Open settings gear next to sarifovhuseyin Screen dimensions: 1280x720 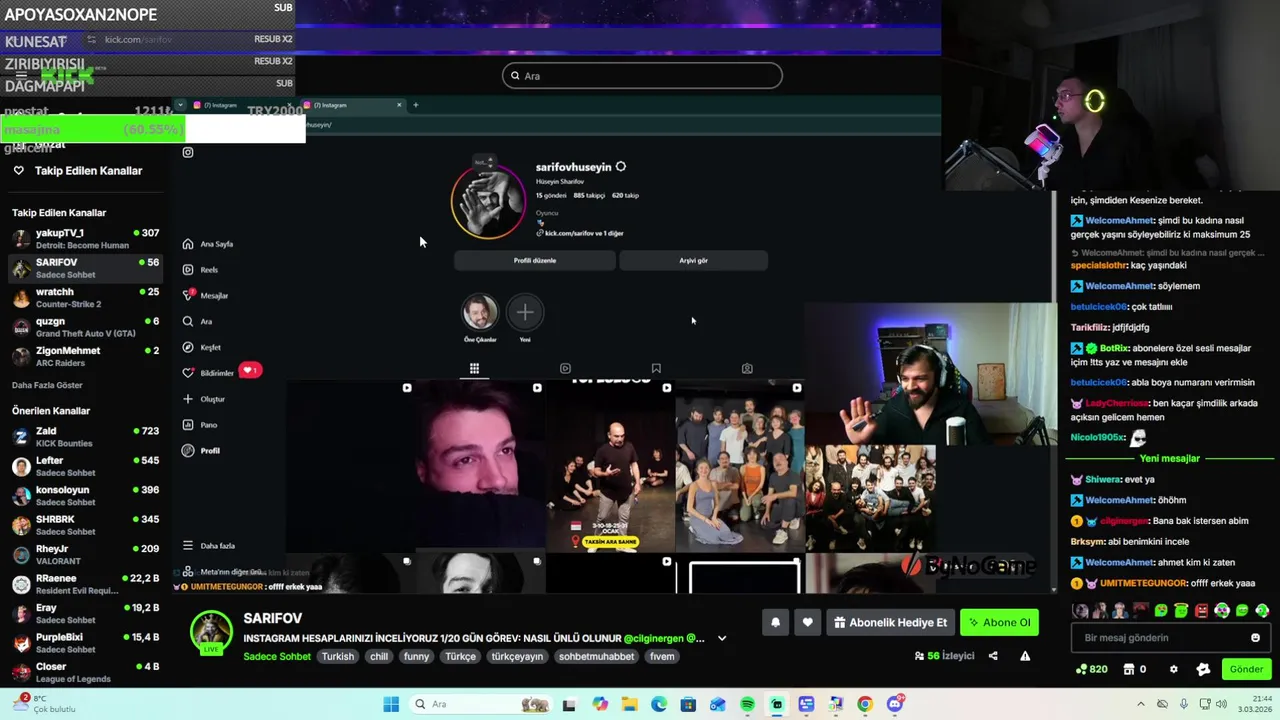[621, 167]
